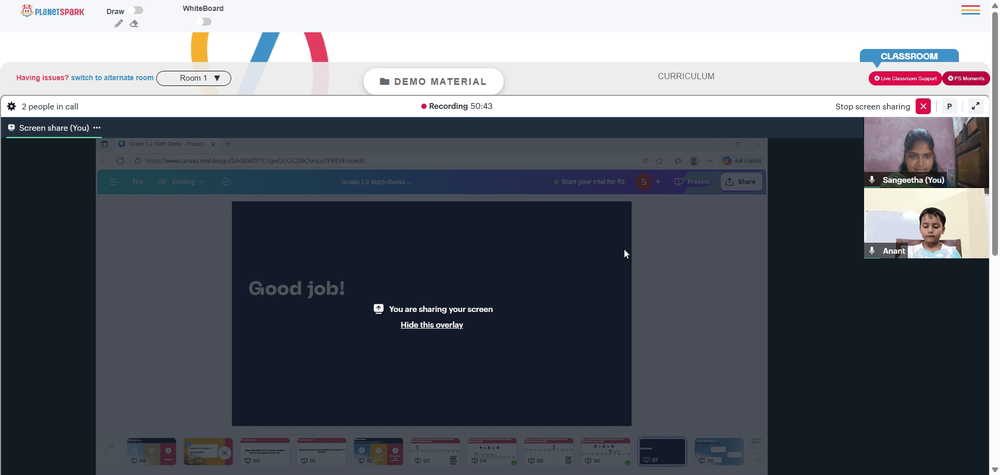Click the Recording 50:43 indicator
1000x475 pixels.
click(457, 106)
